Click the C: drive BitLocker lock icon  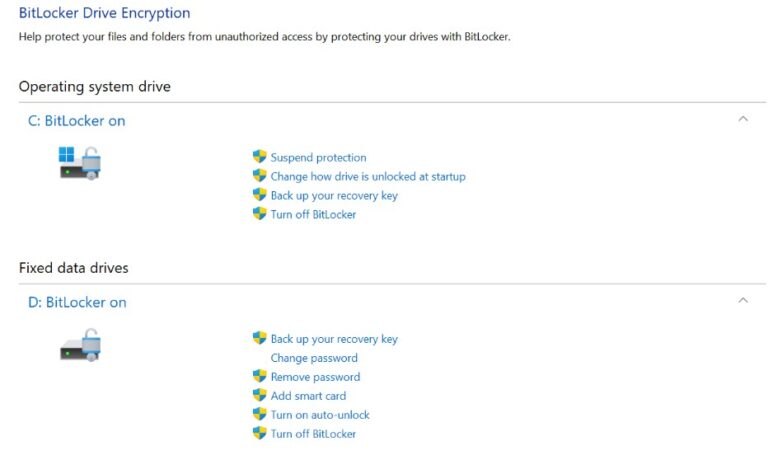[x=80, y=163]
